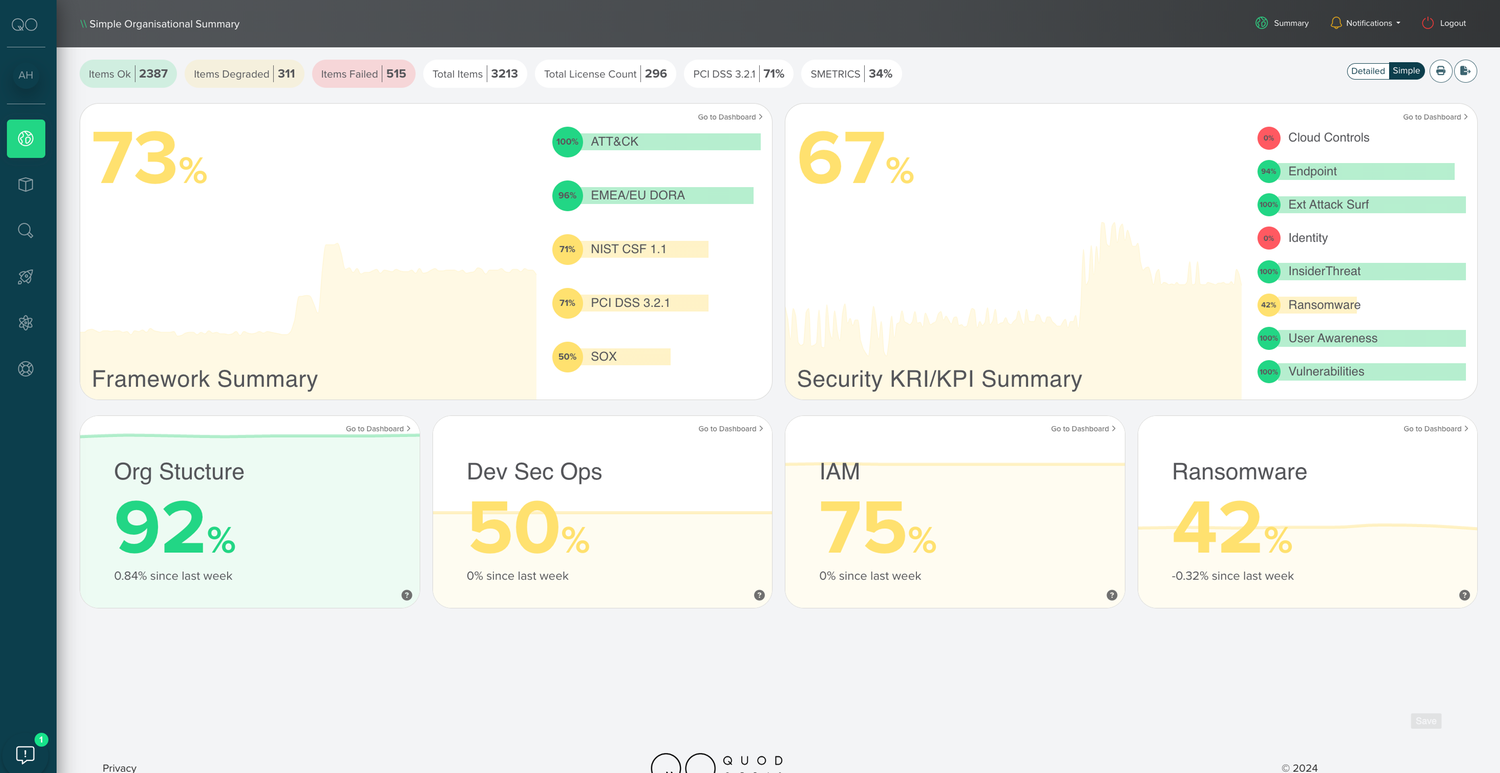This screenshot has height=773, width=1500.
Task: Open the chat feedback icon with badge
Action: (25, 754)
